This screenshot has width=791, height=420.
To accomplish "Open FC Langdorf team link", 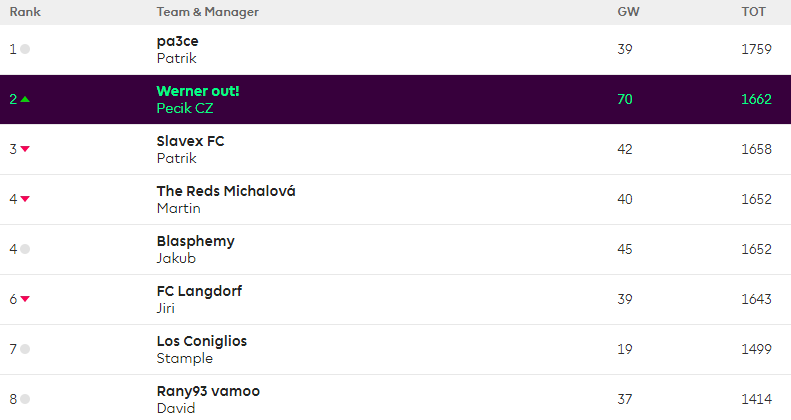I will click(x=199, y=291).
